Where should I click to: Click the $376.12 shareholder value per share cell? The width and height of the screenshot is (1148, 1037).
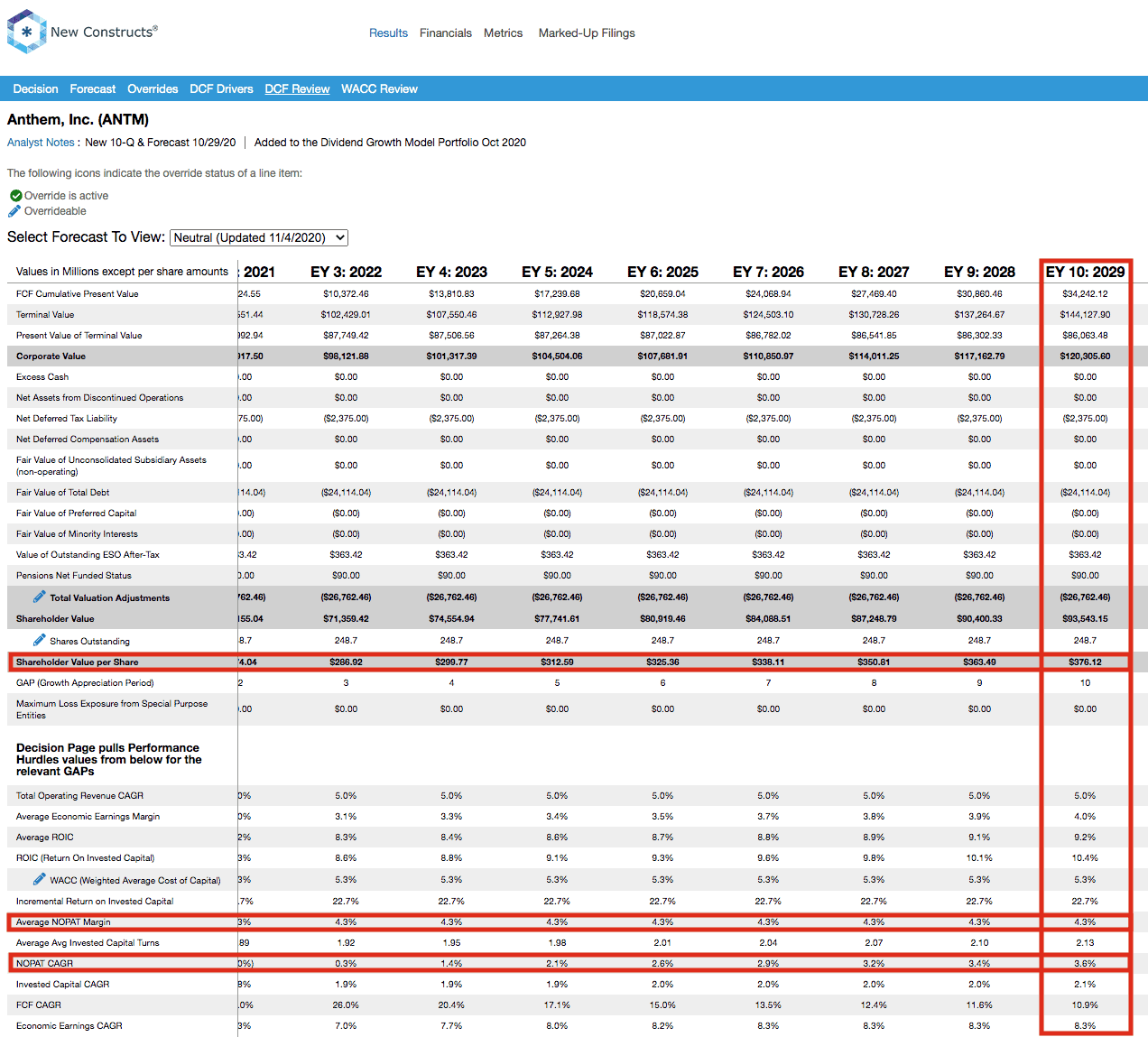1085,662
